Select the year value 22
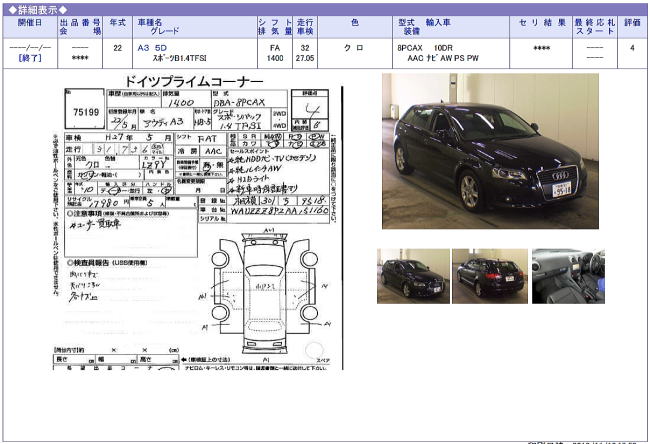The width and height of the screenshot is (650, 444). pyautogui.click(x=118, y=48)
